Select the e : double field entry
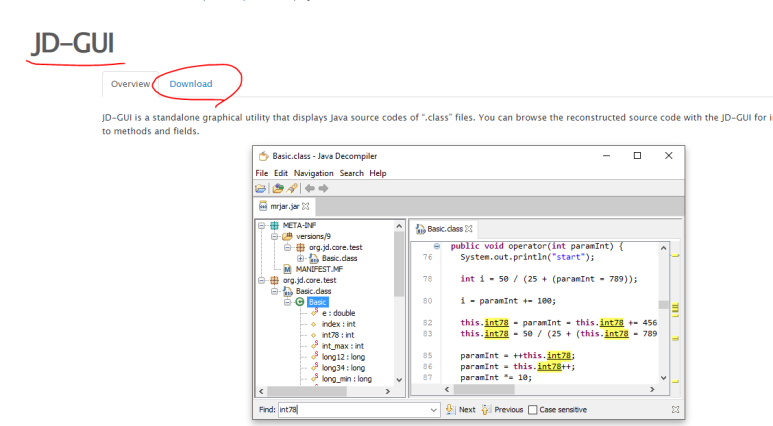This screenshot has height=426, width=773. point(338,313)
